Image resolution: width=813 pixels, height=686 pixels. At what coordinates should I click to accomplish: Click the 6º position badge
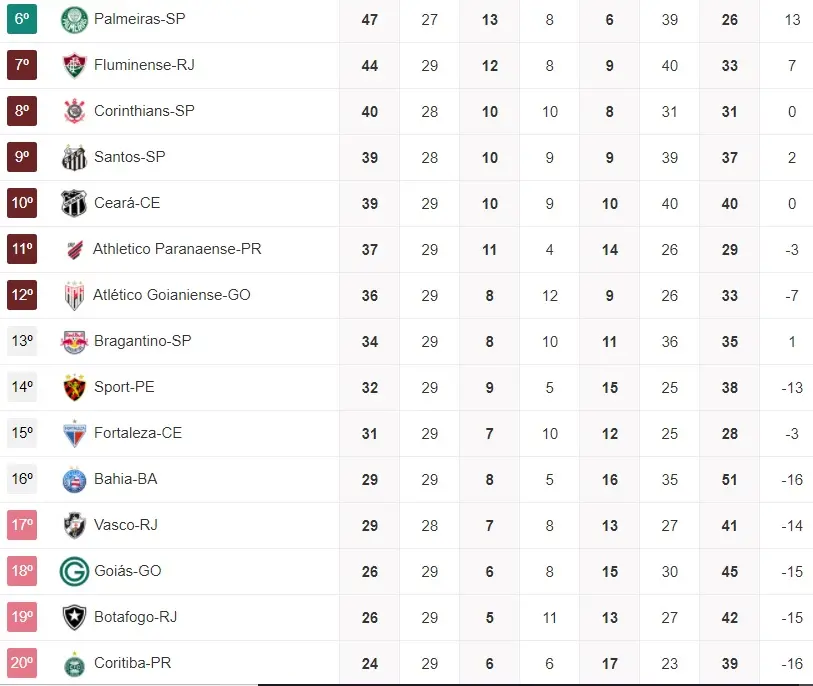coord(22,19)
